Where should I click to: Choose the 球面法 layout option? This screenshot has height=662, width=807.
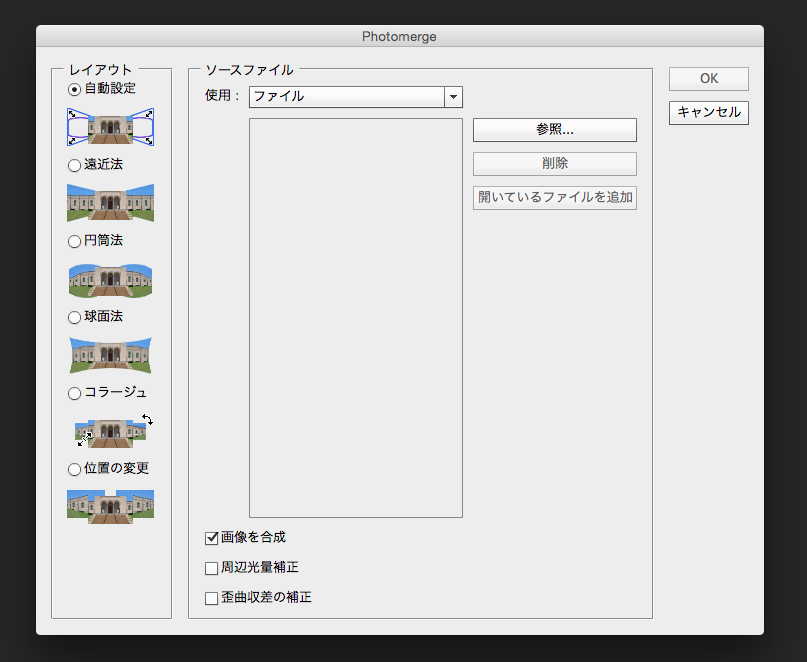pyautogui.click(x=75, y=317)
